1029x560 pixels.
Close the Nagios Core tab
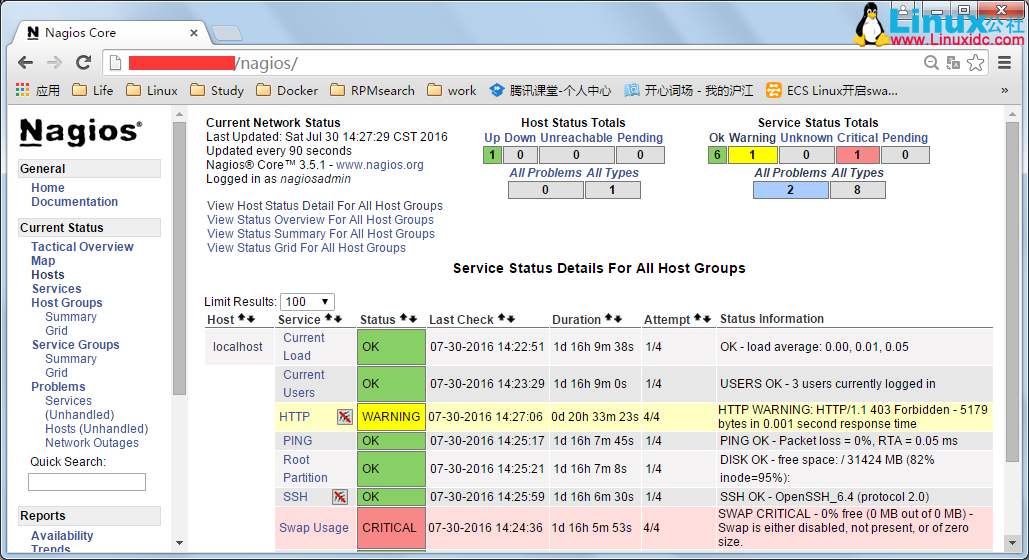(194, 32)
